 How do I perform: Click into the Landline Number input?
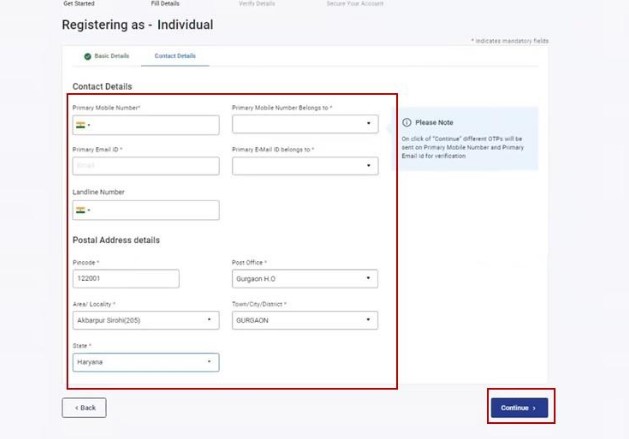(x=146, y=210)
